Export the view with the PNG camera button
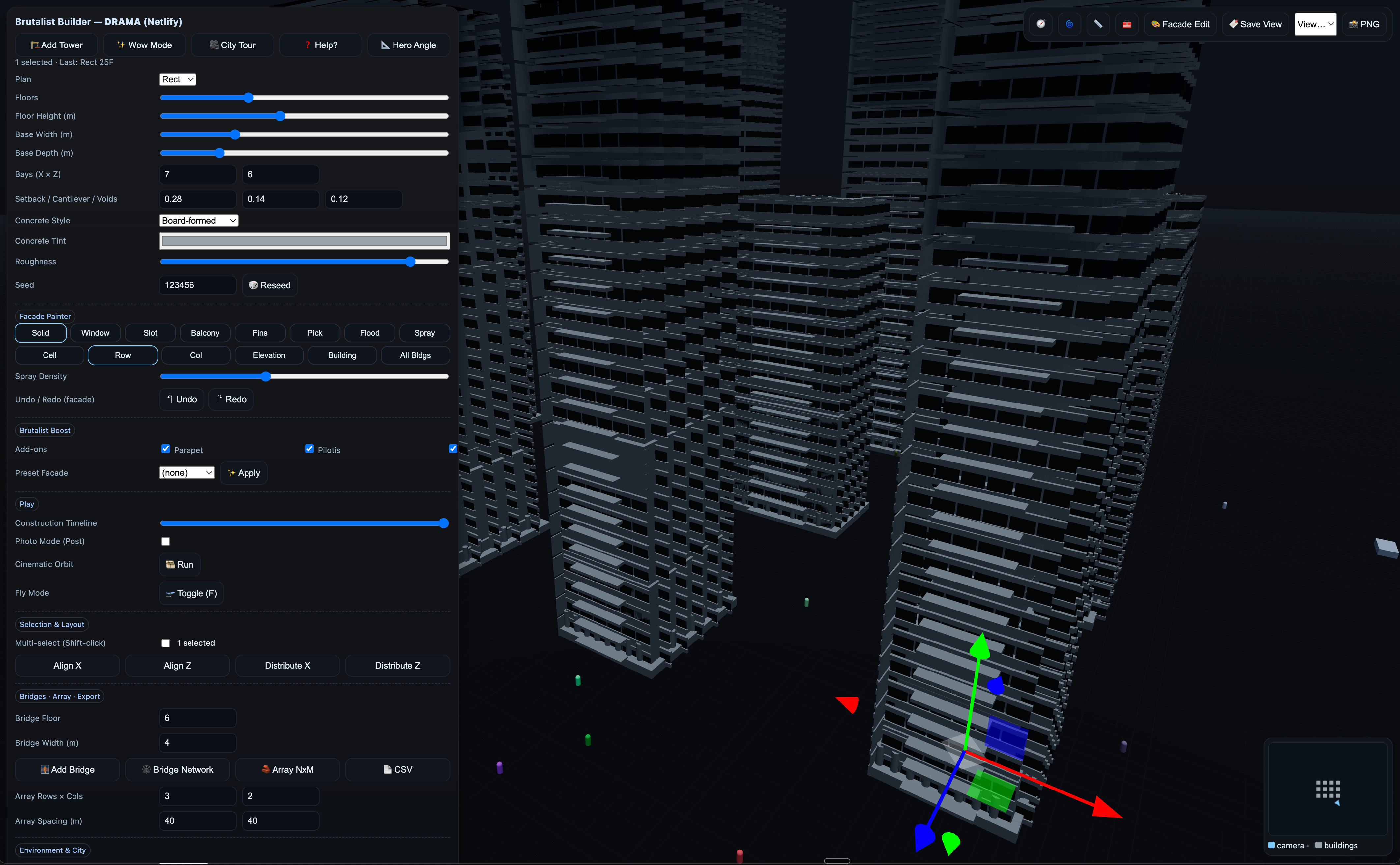The image size is (1400, 865). pyautogui.click(x=1364, y=24)
